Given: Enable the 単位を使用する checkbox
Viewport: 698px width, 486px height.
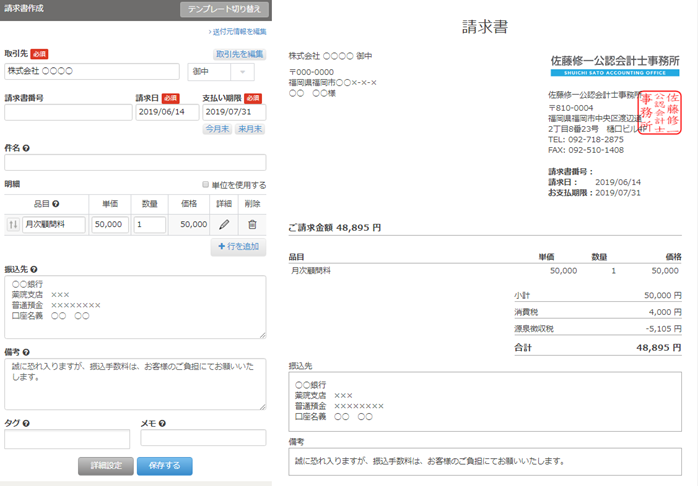Looking at the screenshot, I should coord(205,185).
